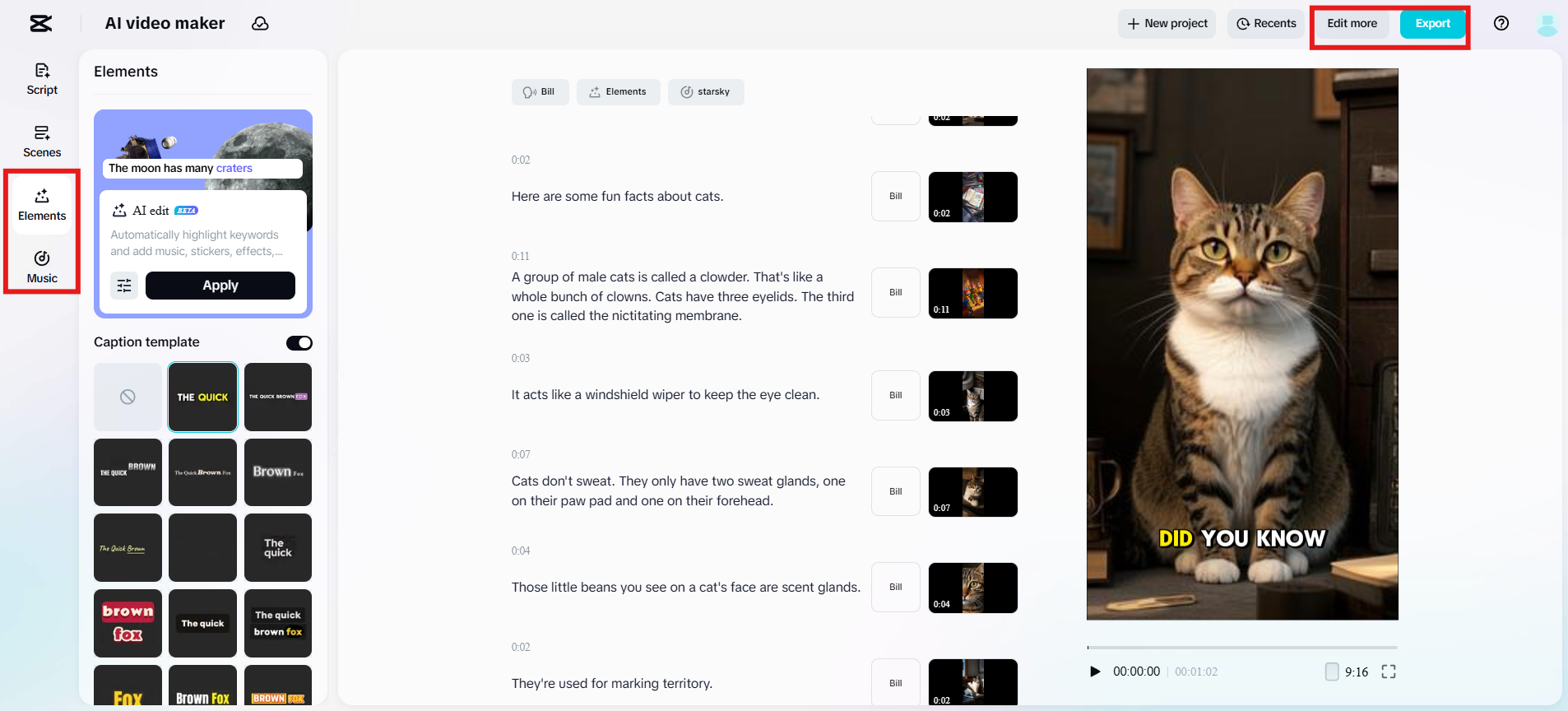The image size is (1568, 711).
Task: Choose "The quick brown fox" yellow-fox template
Action: pos(278,623)
